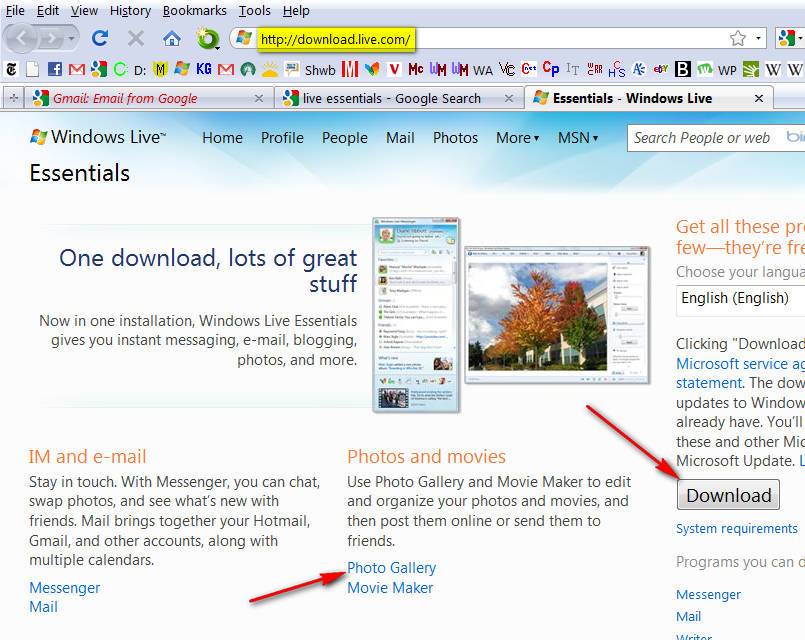805x640 pixels.
Task: Open the Help menu
Action: (x=296, y=10)
